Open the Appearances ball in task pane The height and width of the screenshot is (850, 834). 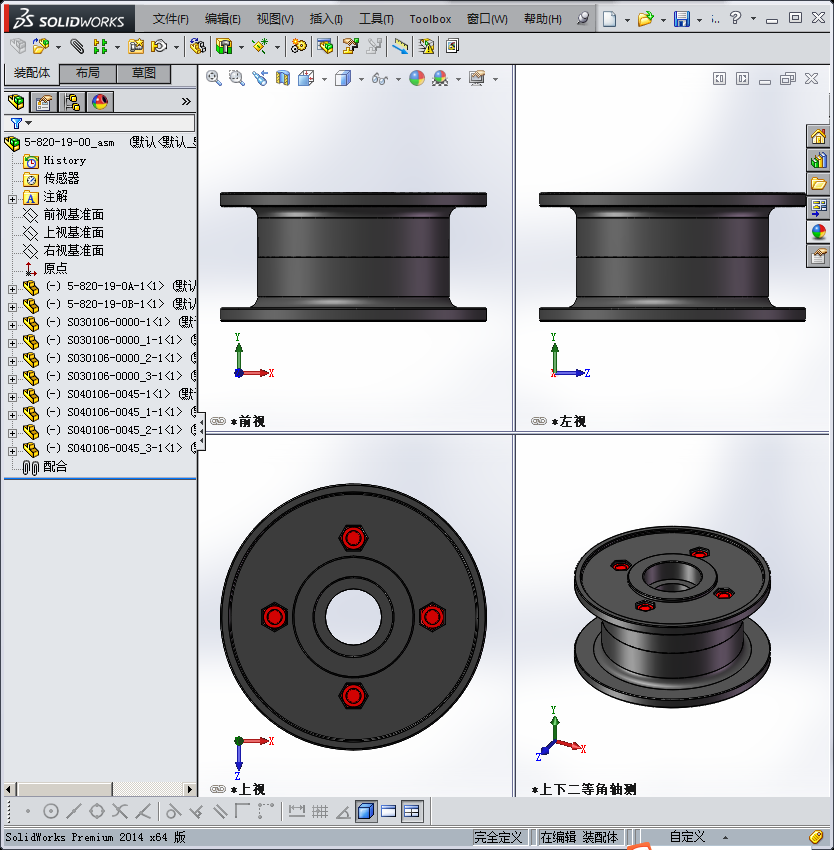pos(818,233)
